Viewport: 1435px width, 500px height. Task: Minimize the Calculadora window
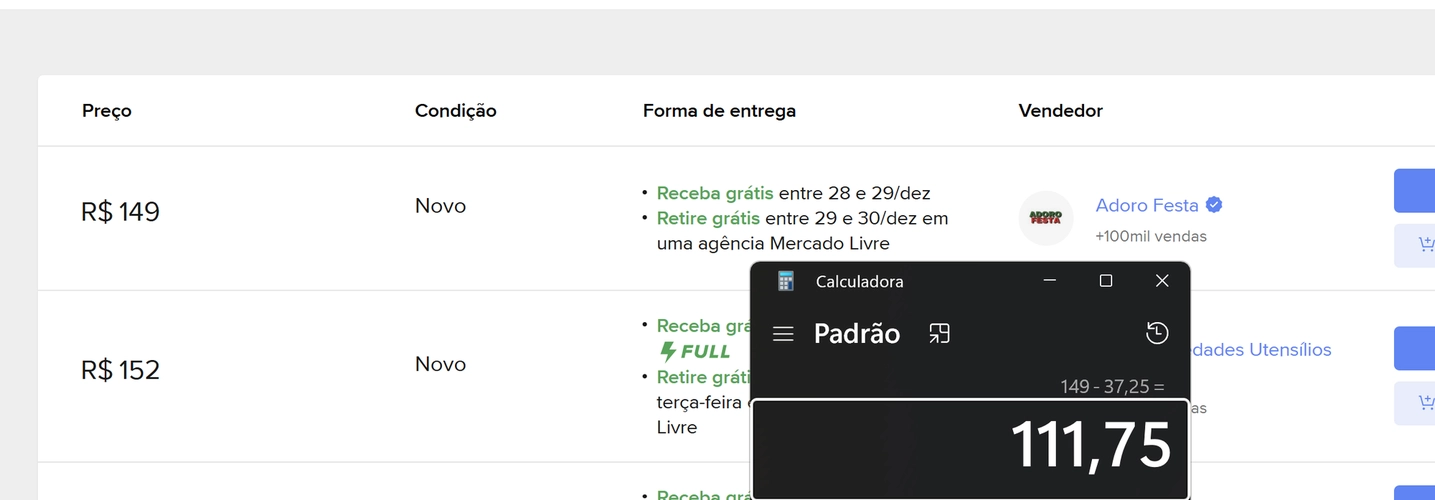[x=1050, y=281]
